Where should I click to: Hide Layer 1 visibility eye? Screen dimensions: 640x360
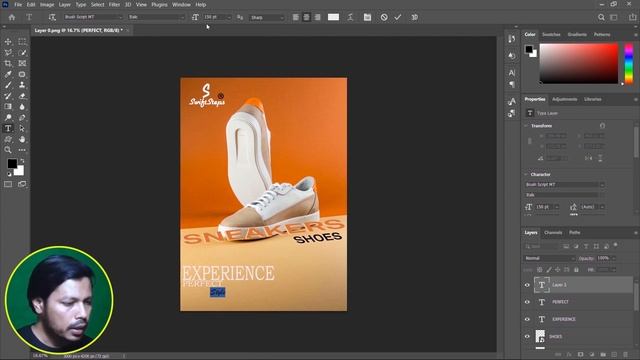(527, 285)
